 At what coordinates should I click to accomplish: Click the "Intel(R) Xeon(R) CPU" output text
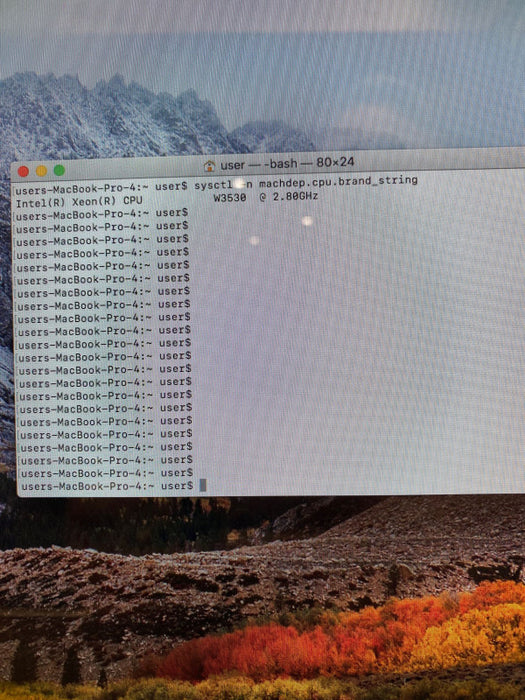click(x=79, y=201)
